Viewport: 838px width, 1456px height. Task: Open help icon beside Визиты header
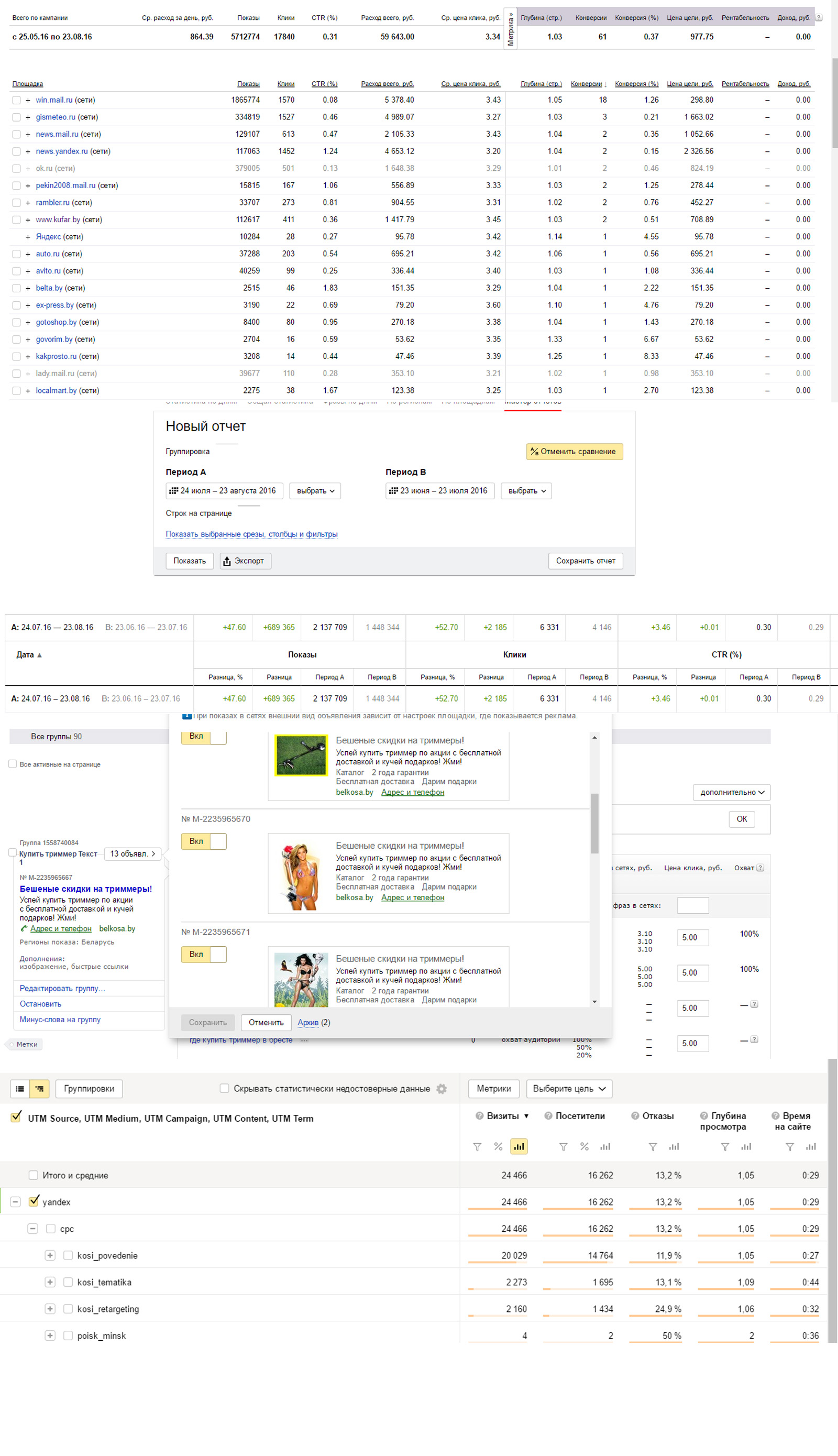click(479, 1115)
